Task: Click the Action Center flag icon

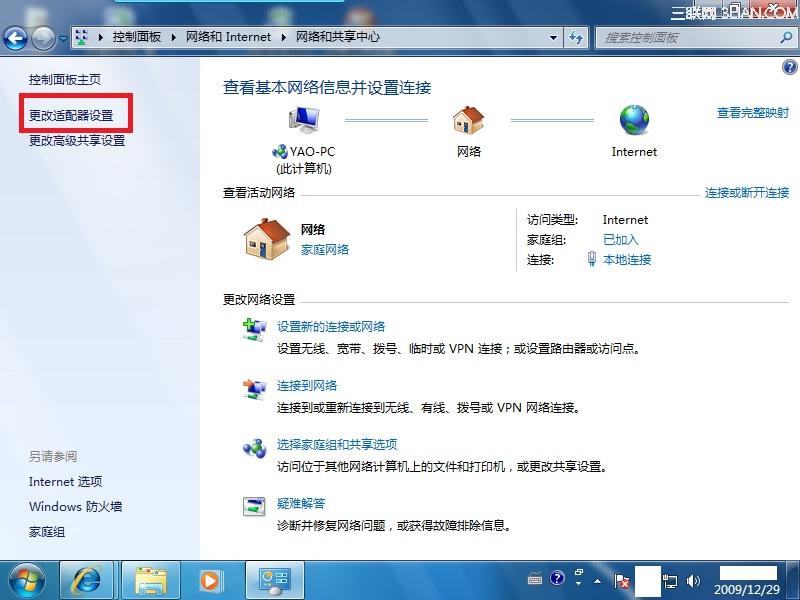Action: tap(620, 581)
